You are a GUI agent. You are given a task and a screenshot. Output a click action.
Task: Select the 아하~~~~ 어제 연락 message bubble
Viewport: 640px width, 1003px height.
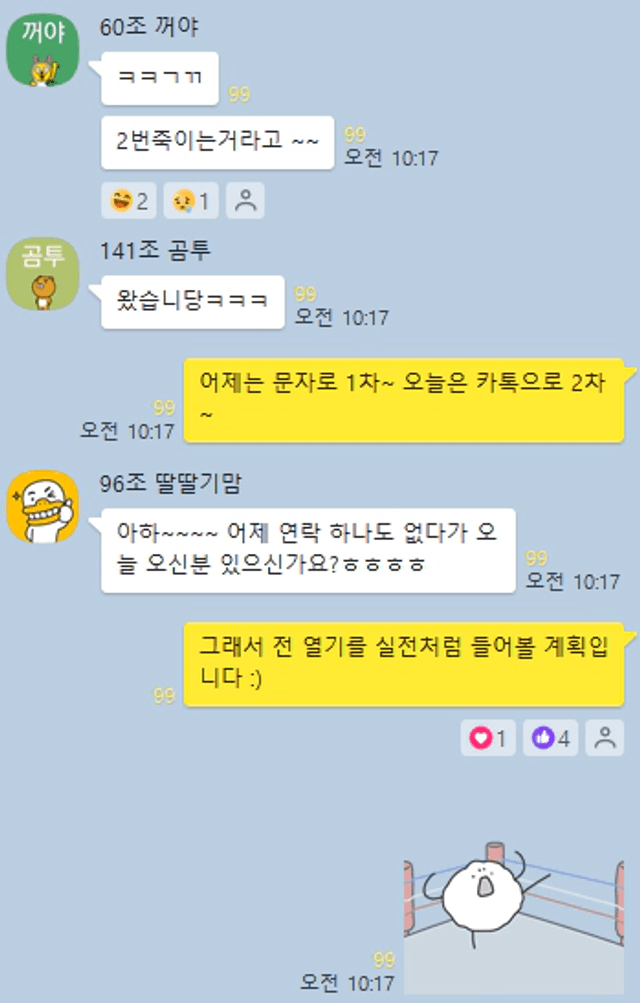click(308, 550)
